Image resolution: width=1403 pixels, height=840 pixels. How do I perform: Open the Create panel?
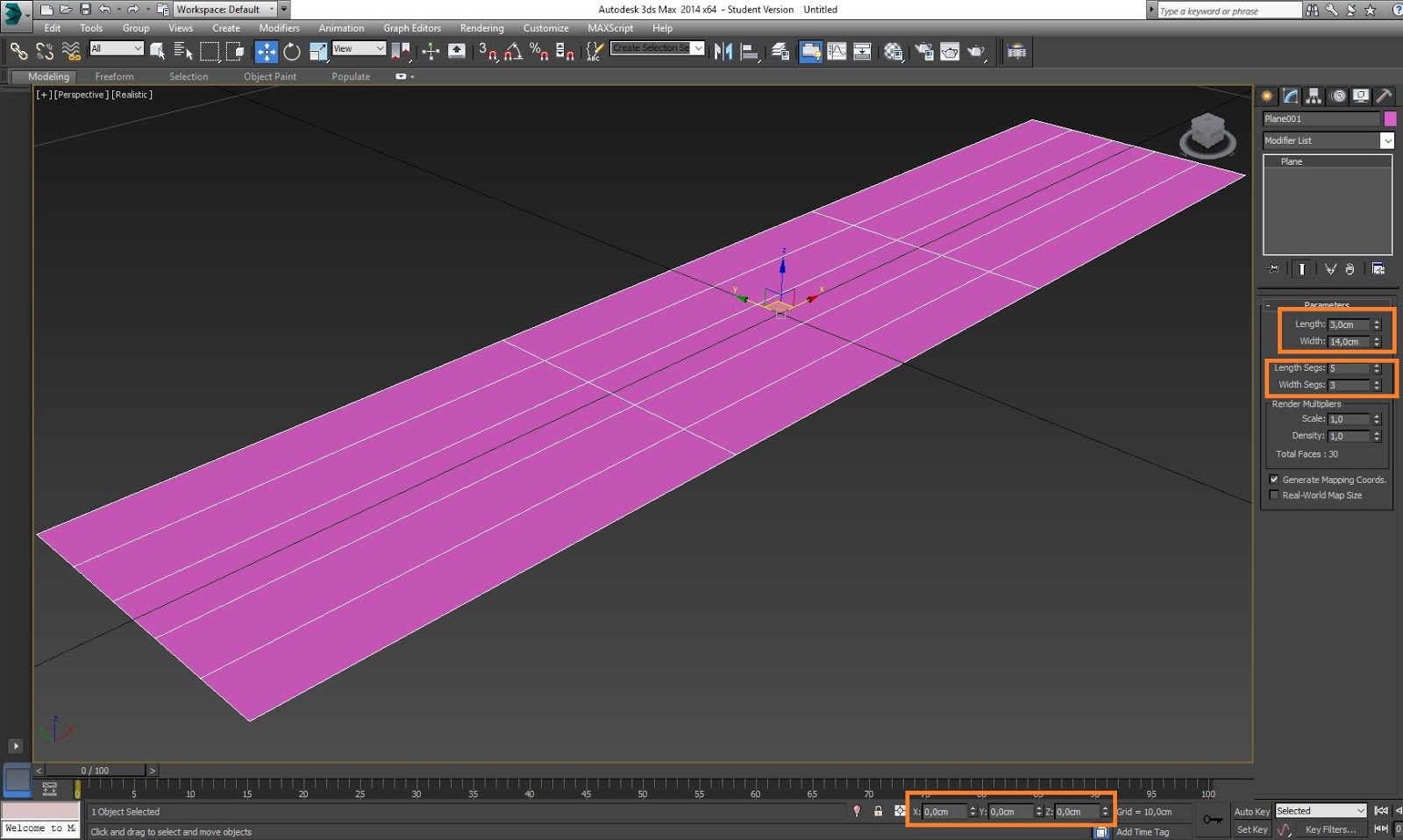pyautogui.click(x=1266, y=96)
